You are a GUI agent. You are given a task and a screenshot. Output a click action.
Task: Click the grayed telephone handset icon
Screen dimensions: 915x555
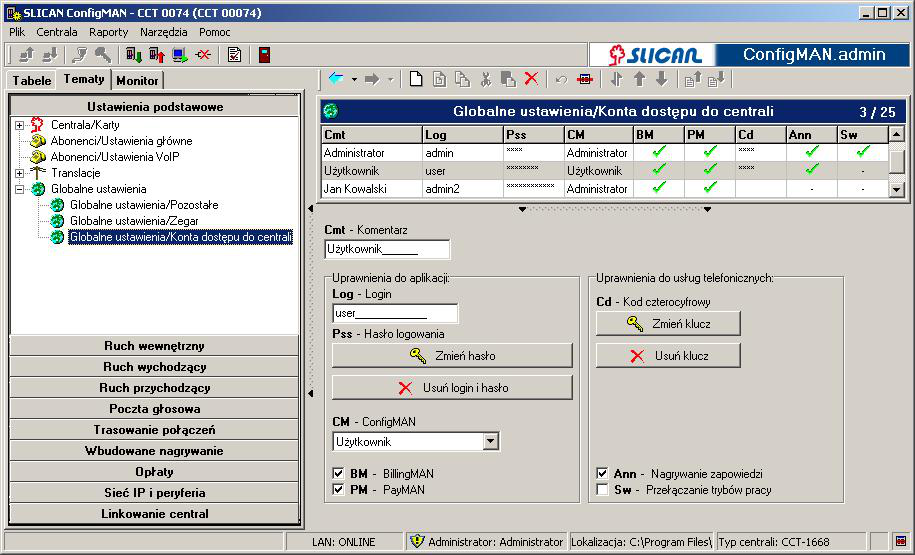pos(80,55)
